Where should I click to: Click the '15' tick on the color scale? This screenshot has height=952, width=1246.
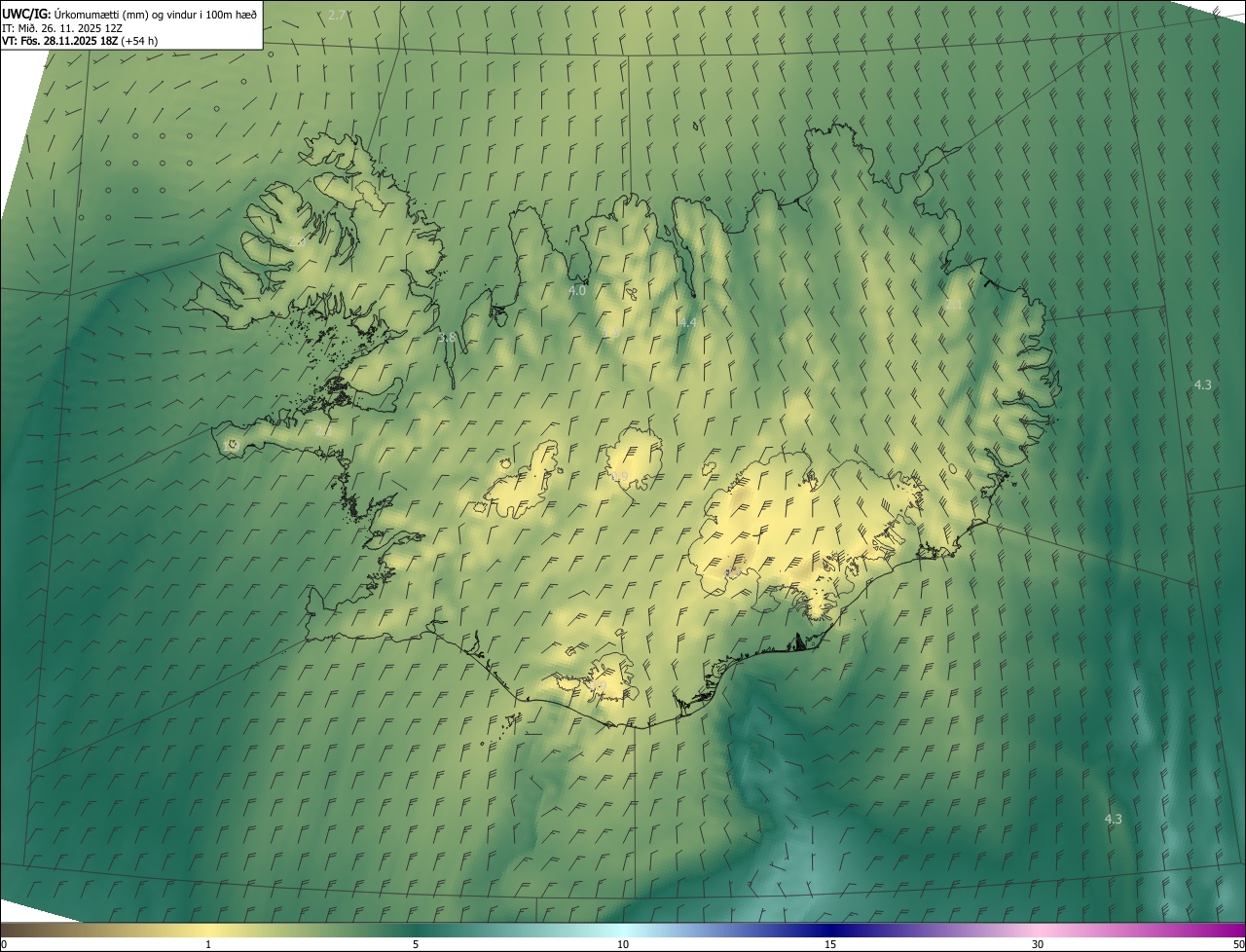click(x=830, y=945)
